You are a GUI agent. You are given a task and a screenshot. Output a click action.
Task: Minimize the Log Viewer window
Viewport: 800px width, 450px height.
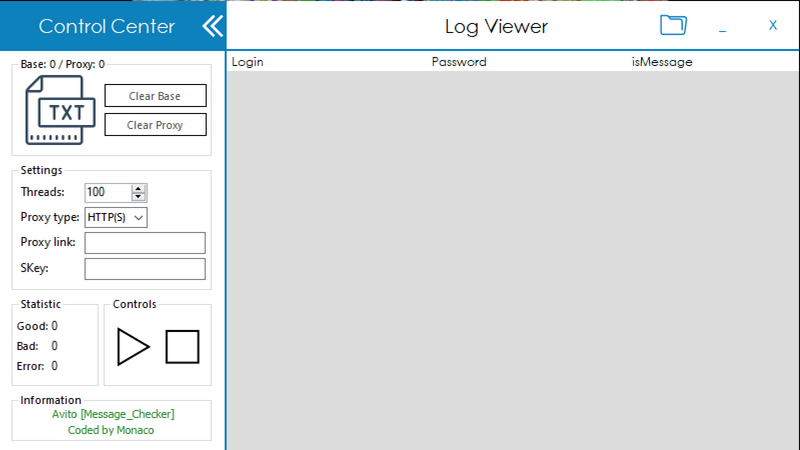(722, 31)
